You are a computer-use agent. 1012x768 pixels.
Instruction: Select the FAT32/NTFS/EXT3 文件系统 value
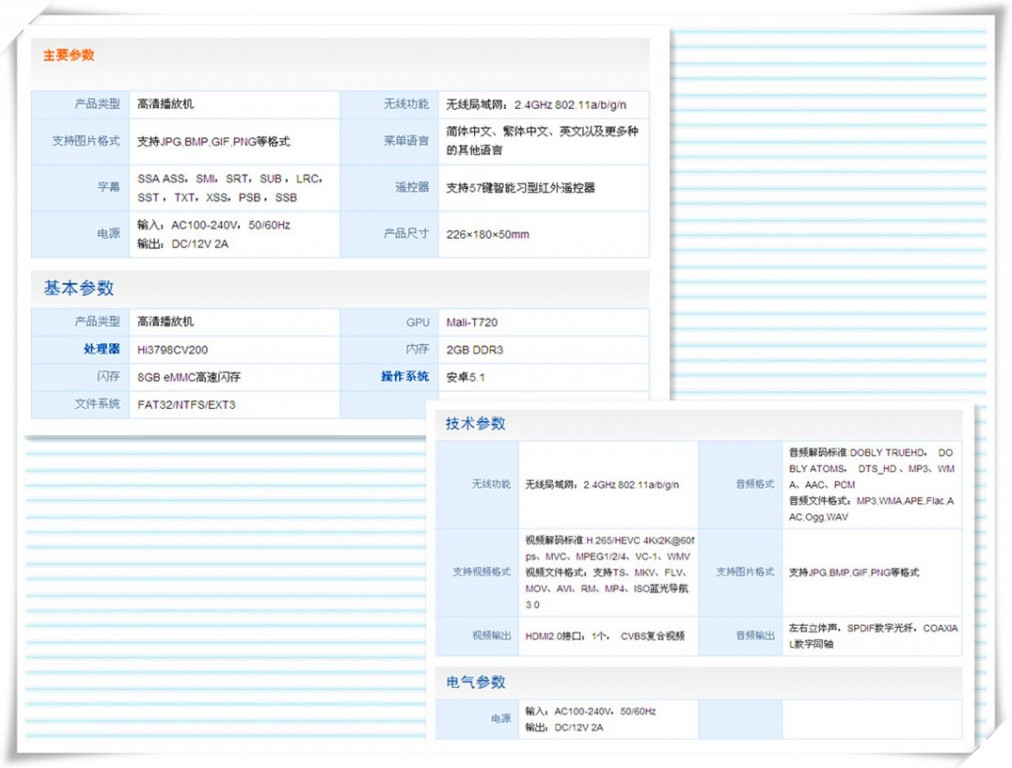click(x=186, y=405)
